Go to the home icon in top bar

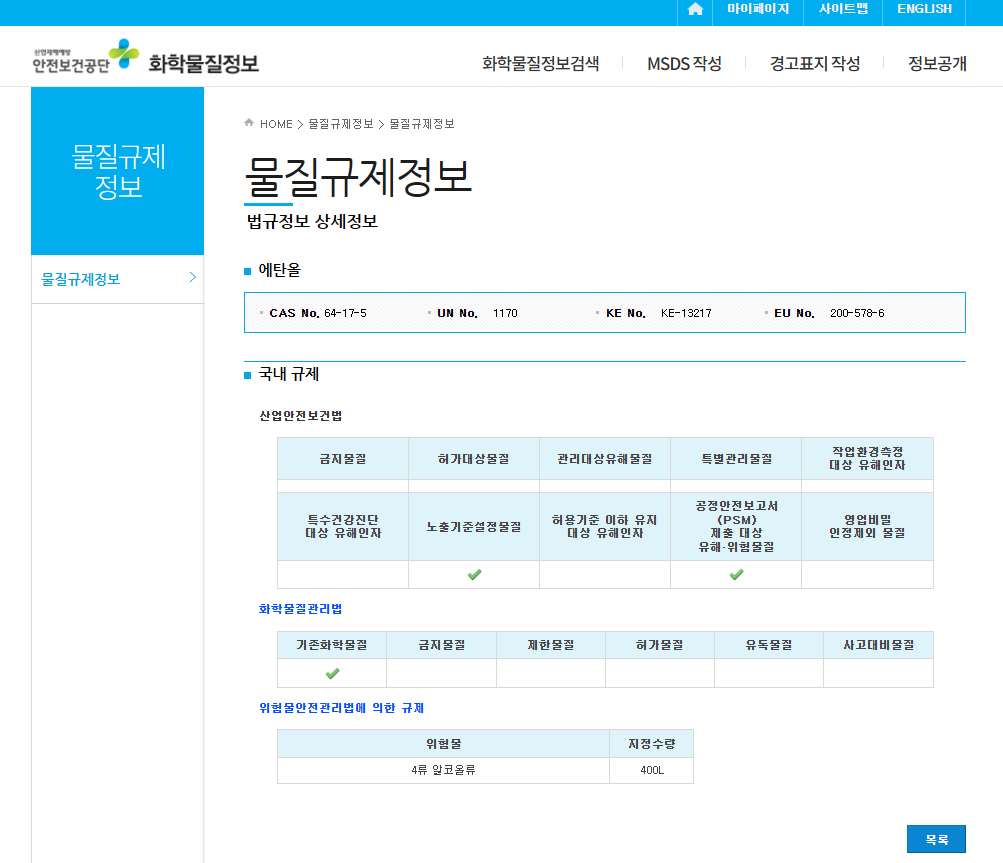(695, 9)
